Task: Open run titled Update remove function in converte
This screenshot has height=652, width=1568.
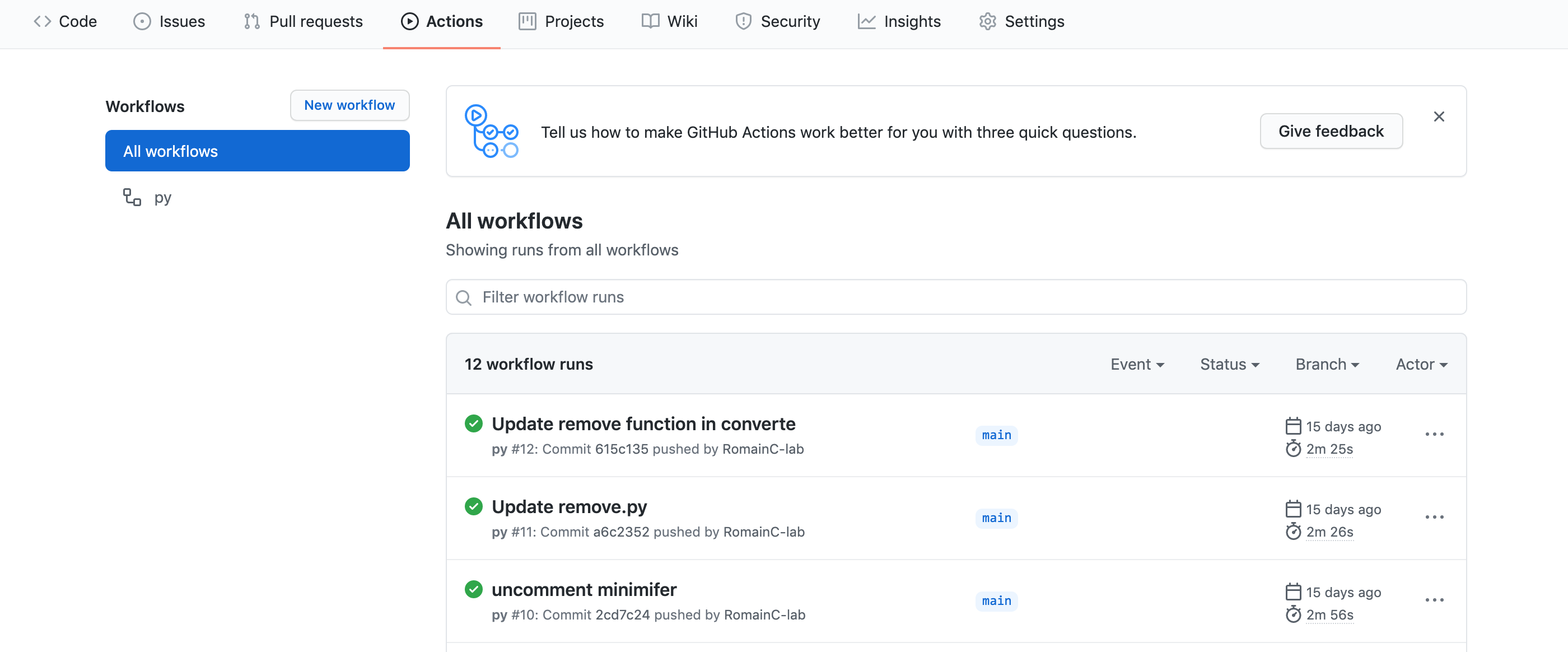Action: 643,423
